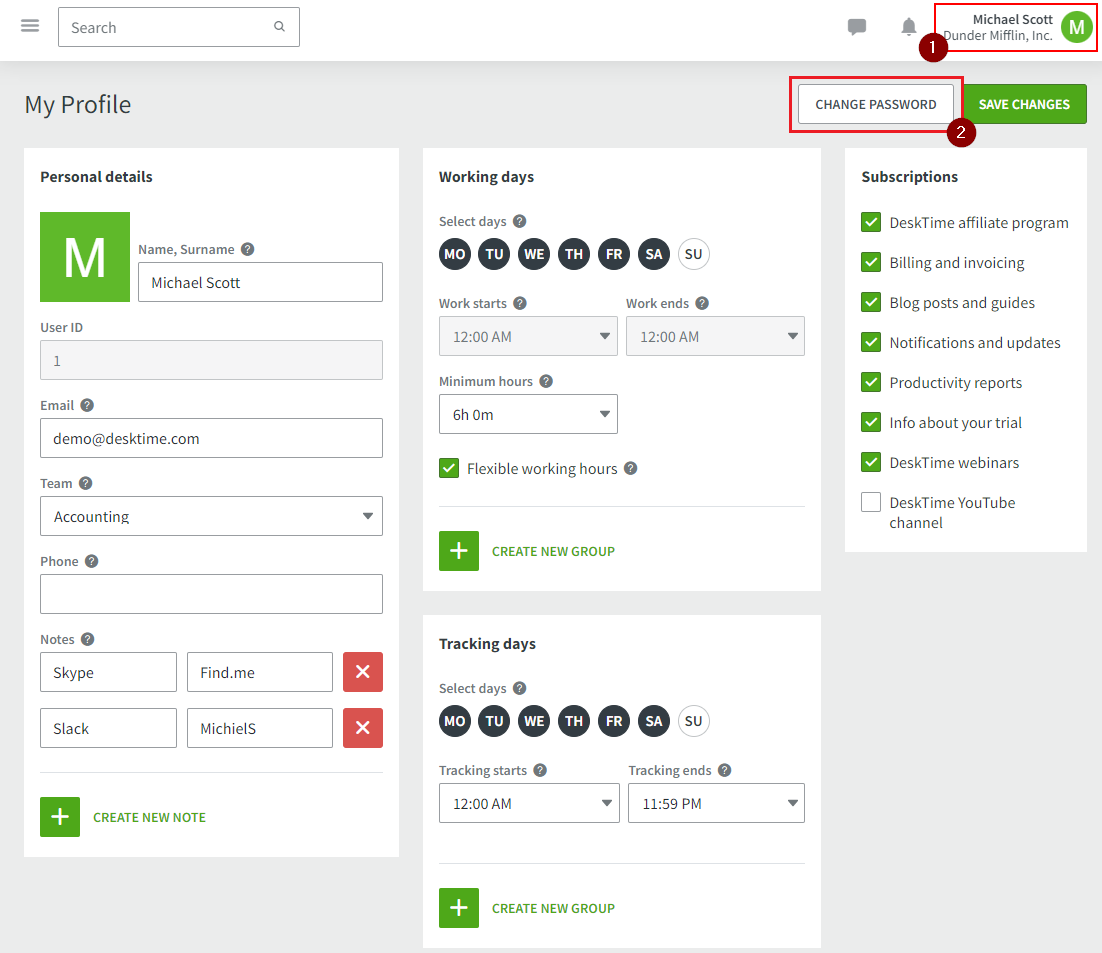
Task: Click the green M avatar in header
Action: (x=1076, y=27)
